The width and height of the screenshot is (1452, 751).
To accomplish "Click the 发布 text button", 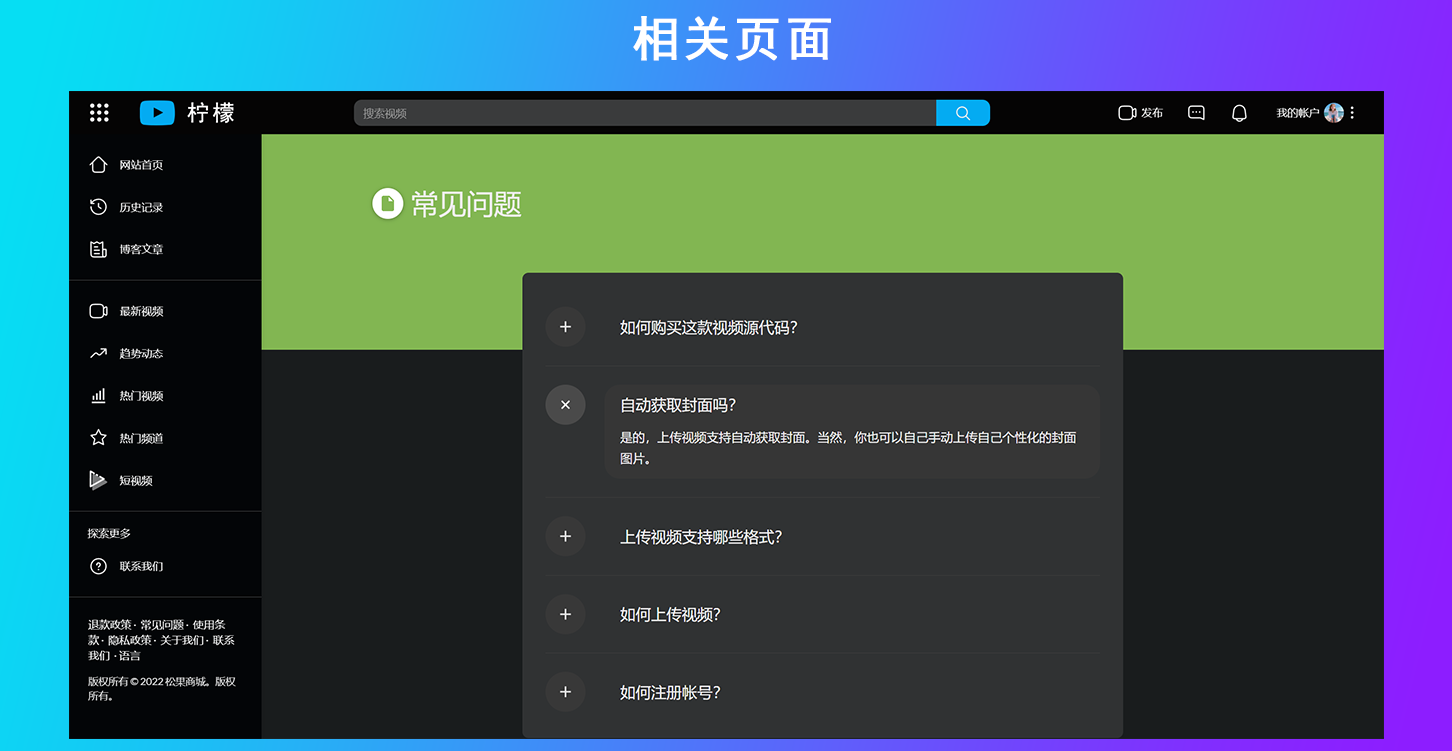I will pyautogui.click(x=1152, y=113).
